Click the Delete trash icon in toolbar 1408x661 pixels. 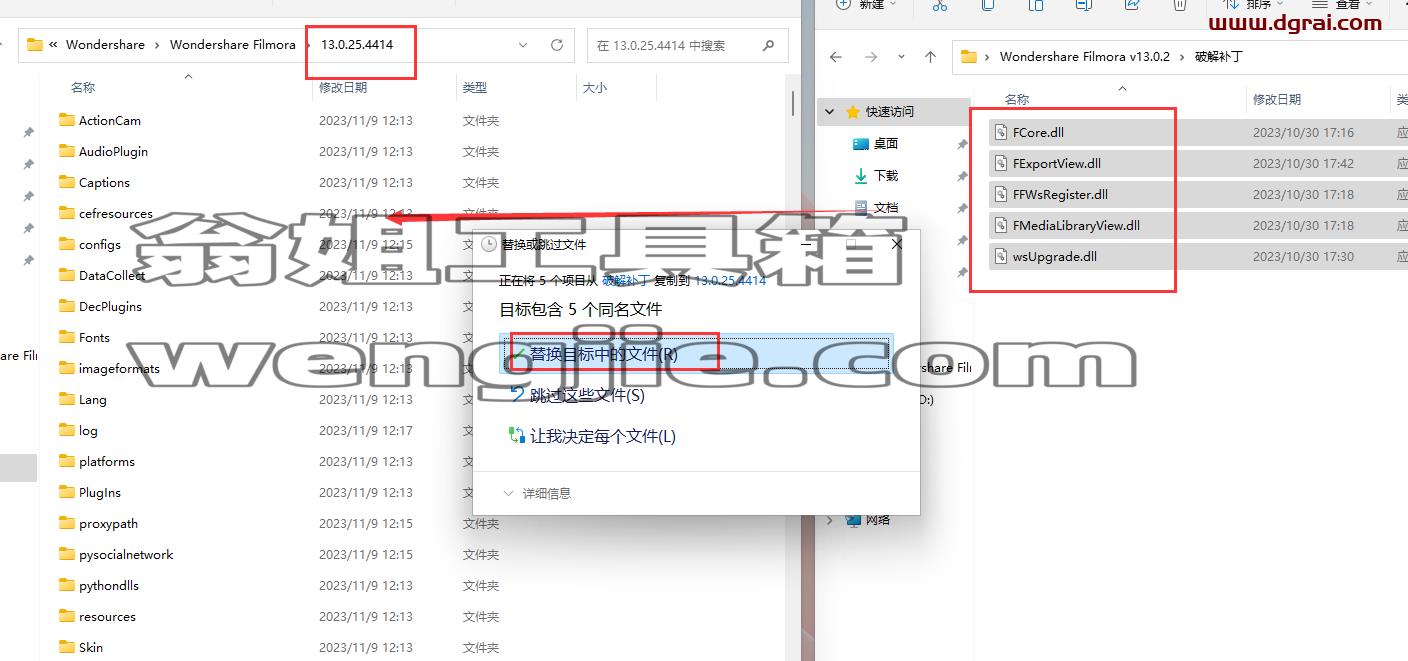(1179, 5)
